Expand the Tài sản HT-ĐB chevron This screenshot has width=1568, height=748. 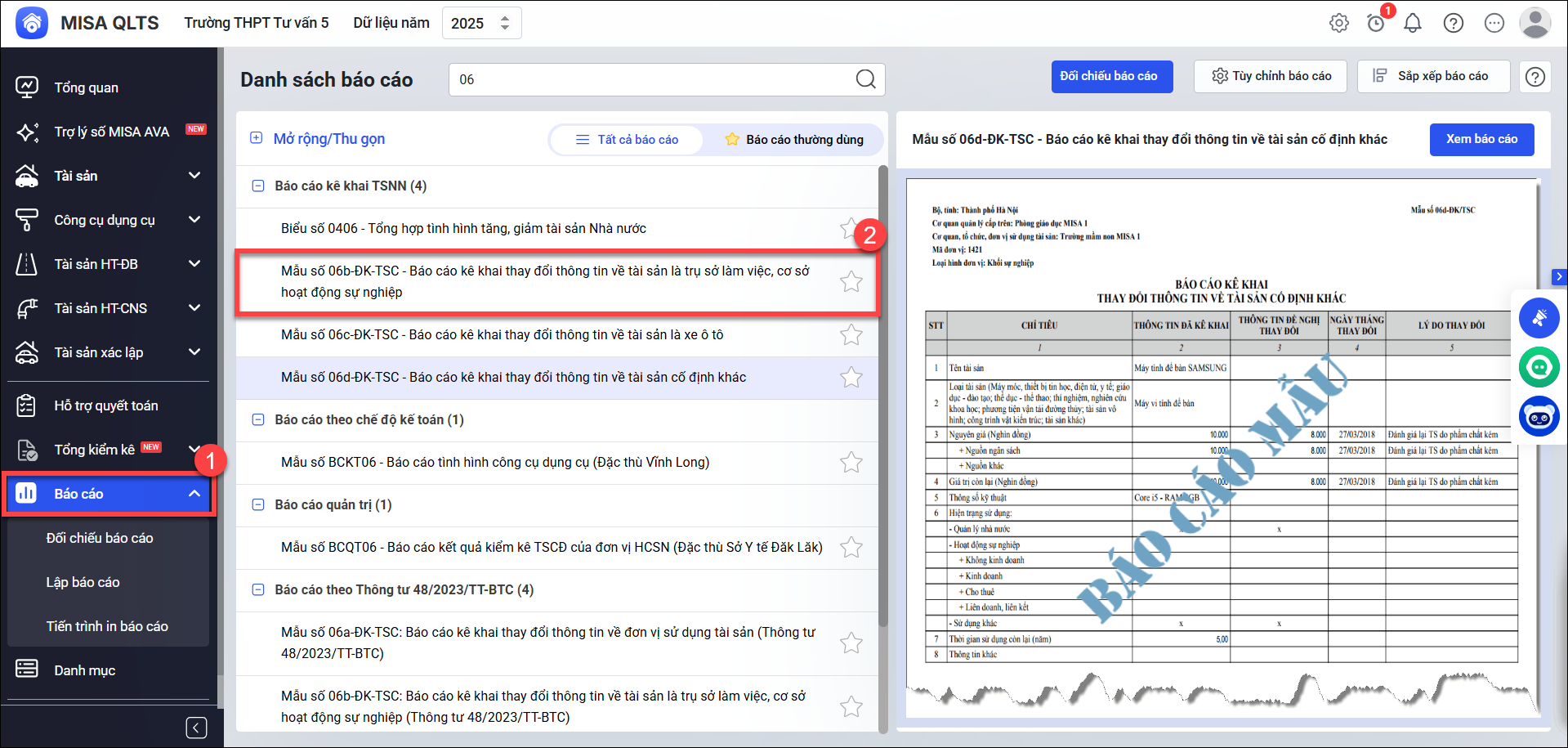[x=194, y=264]
